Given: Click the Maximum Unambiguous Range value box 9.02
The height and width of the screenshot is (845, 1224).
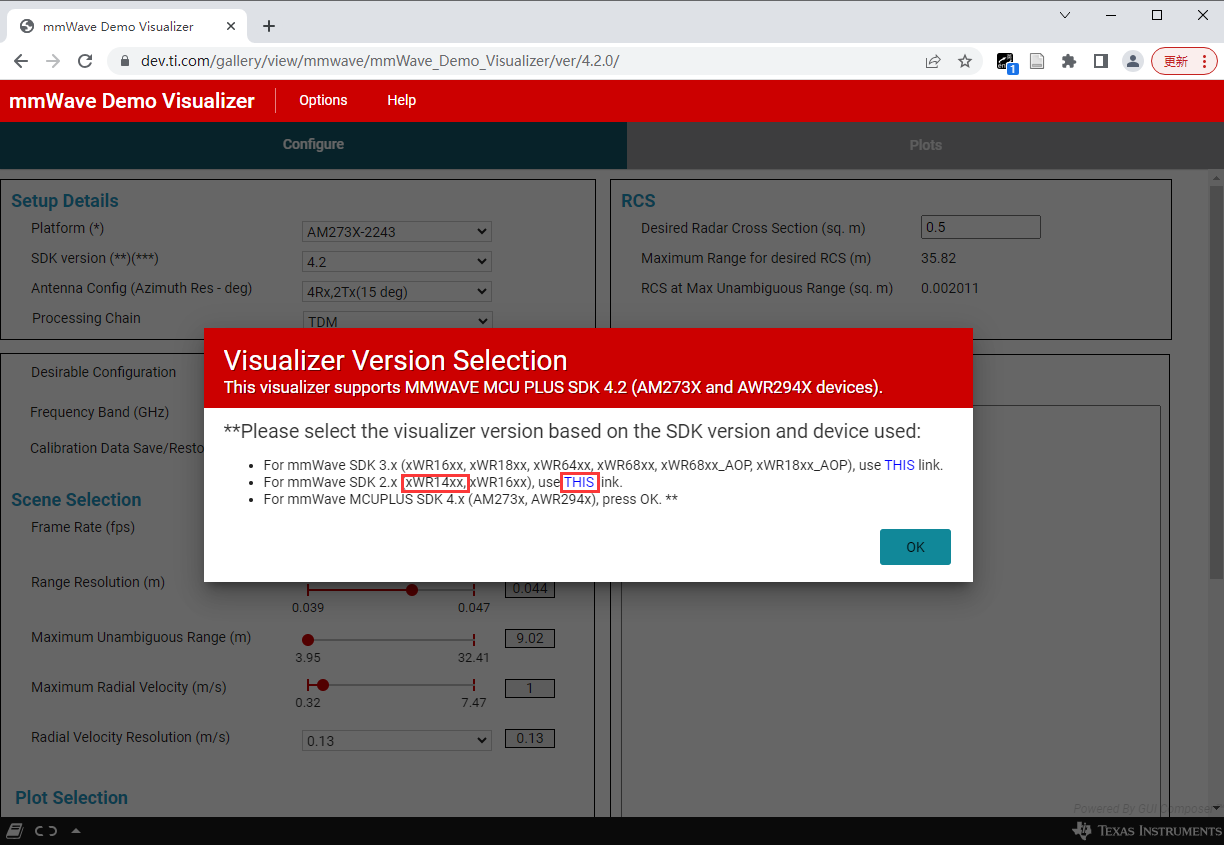Looking at the screenshot, I should pyautogui.click(x=530, y=639).
